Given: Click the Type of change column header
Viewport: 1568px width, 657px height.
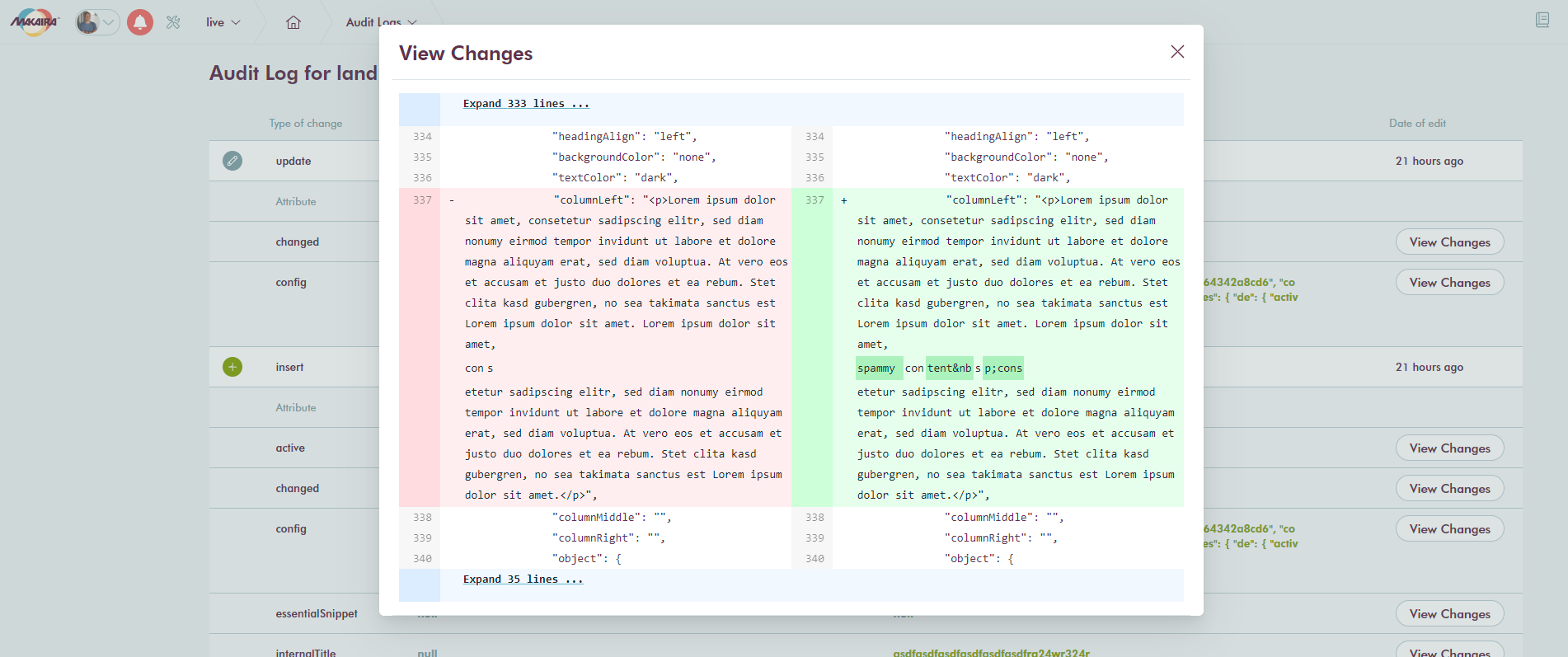Looking at the screenshot, I should point(305,123).
